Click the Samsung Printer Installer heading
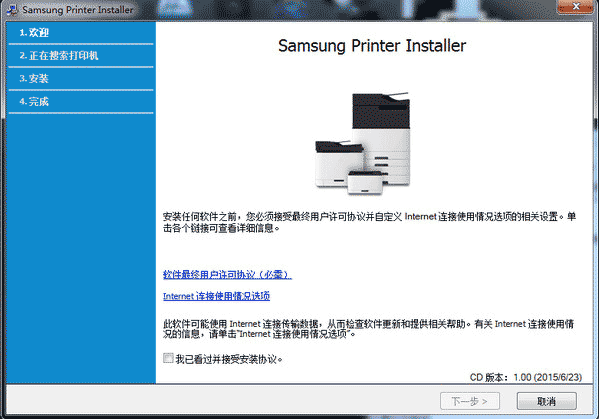 372,46
